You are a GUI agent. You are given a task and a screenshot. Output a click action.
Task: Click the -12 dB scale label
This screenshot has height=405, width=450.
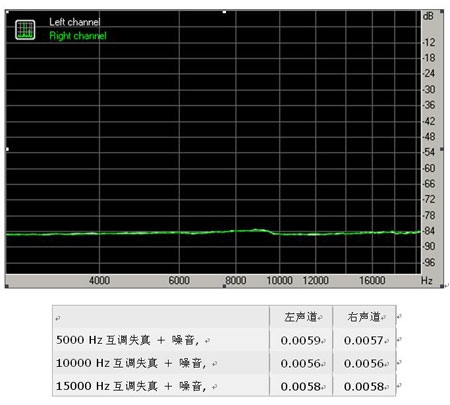tap(429, 42)
